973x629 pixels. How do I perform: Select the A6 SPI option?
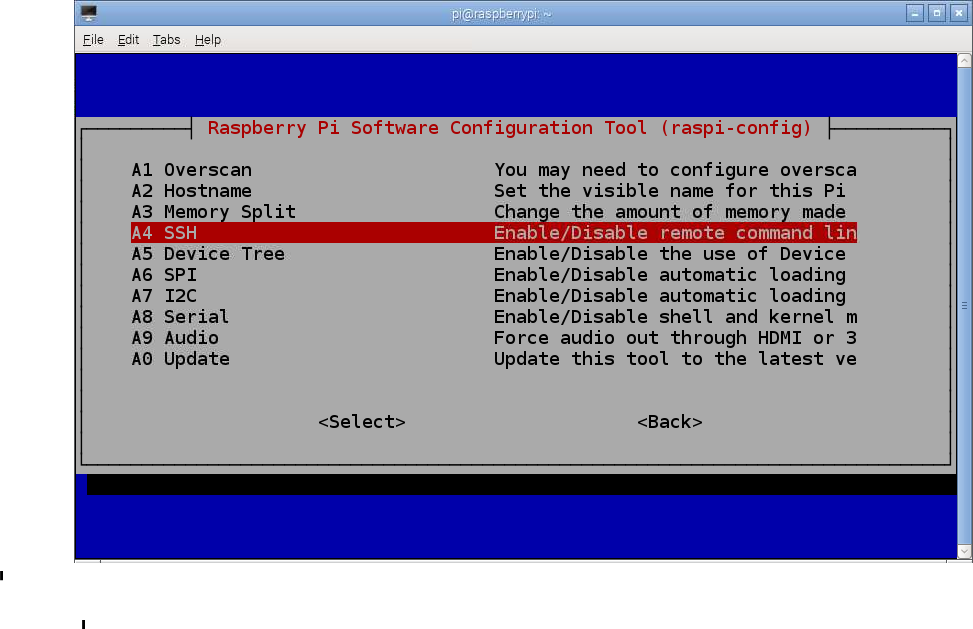coord(494,275)
